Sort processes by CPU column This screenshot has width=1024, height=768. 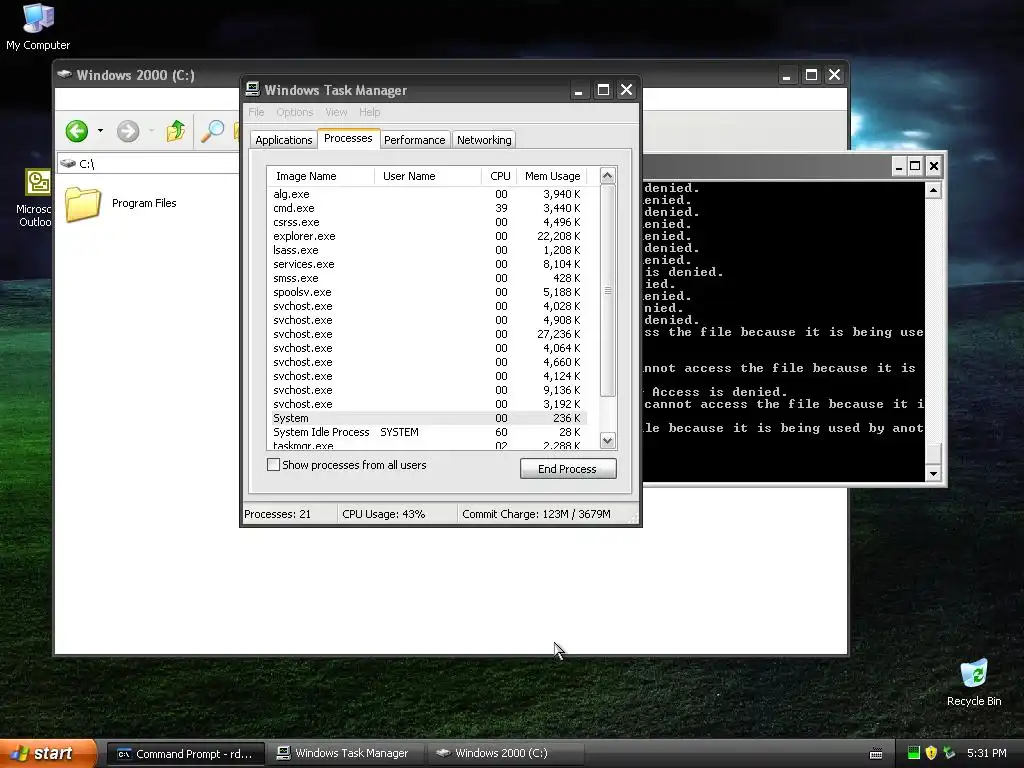point(499,176)
